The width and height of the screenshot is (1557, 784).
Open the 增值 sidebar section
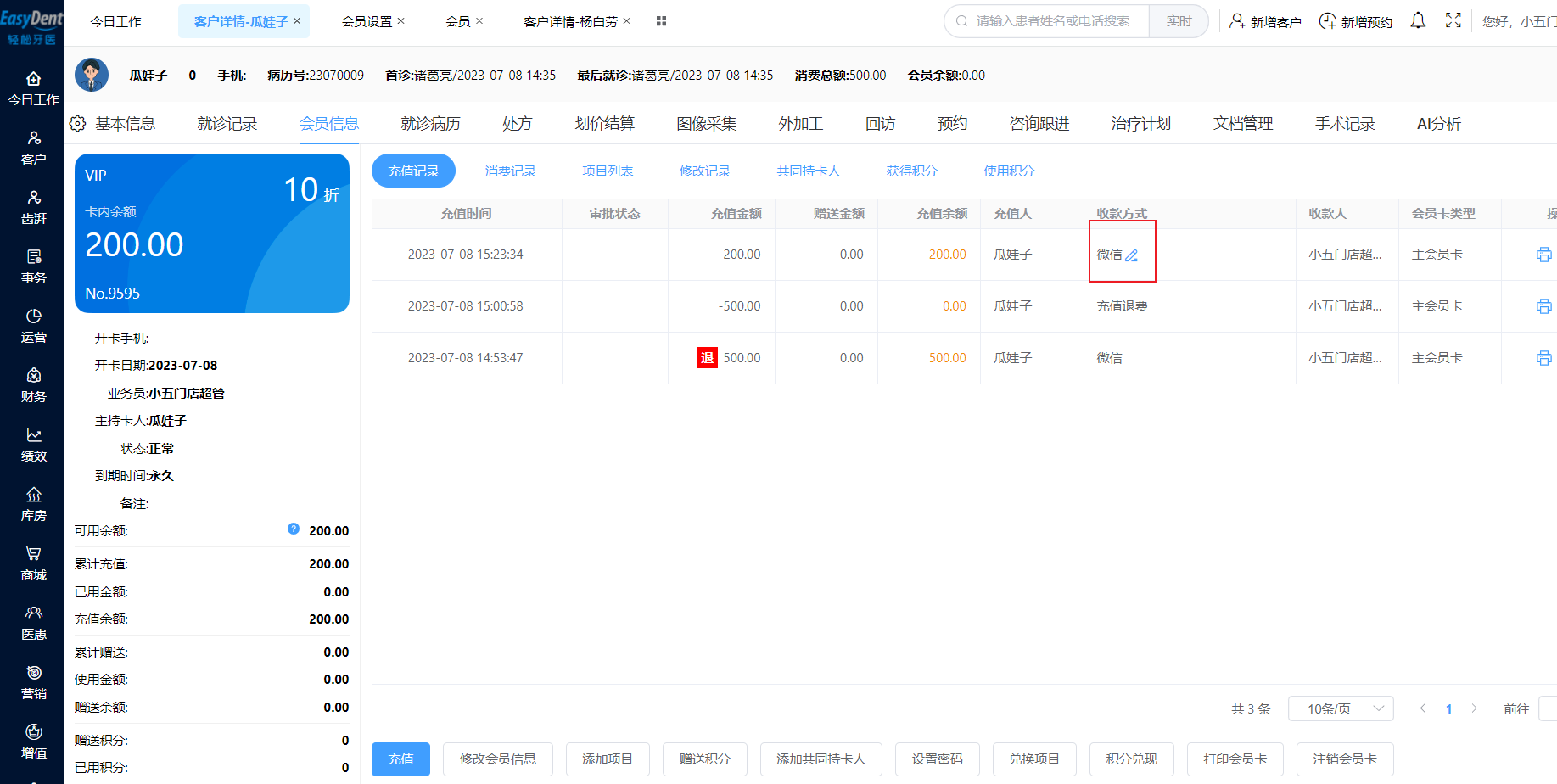pyautogui.click(x=33, y=742)
